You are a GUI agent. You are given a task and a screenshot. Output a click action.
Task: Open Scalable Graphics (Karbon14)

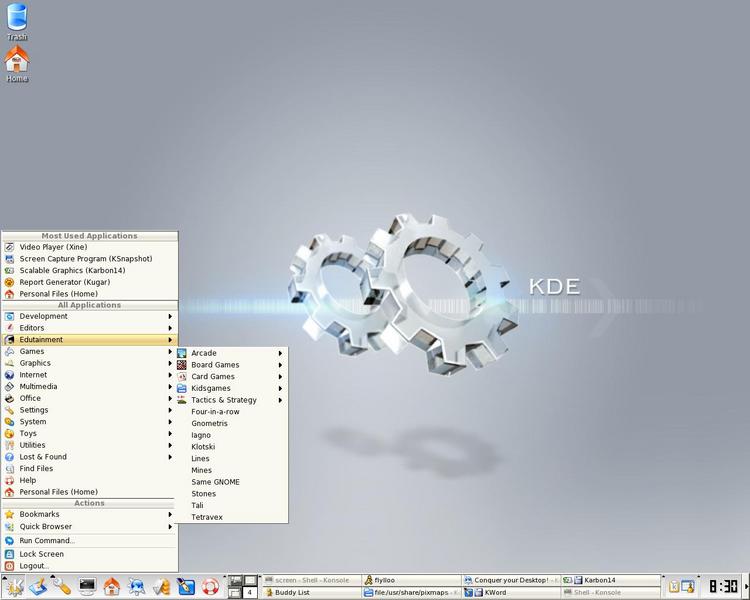tap(89, 270)
